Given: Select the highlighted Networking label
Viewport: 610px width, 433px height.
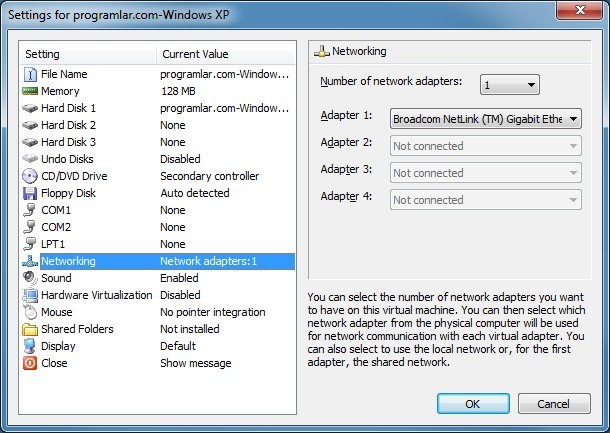Looking at the screenshot, I should pyautogui.click(x=68, y=261).
